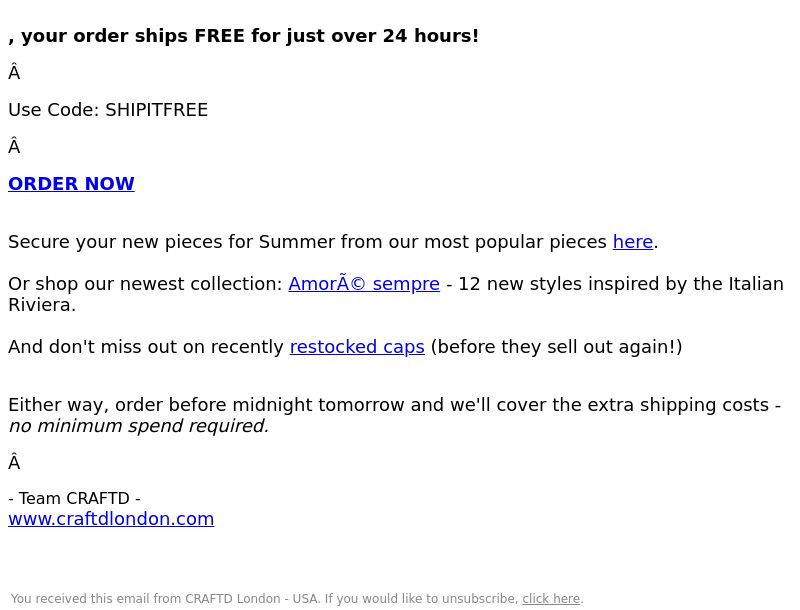This screenshot has width=800, height=610.
Task: Click the 'order ships FREE' headline
Action: [x=243, y=36]
